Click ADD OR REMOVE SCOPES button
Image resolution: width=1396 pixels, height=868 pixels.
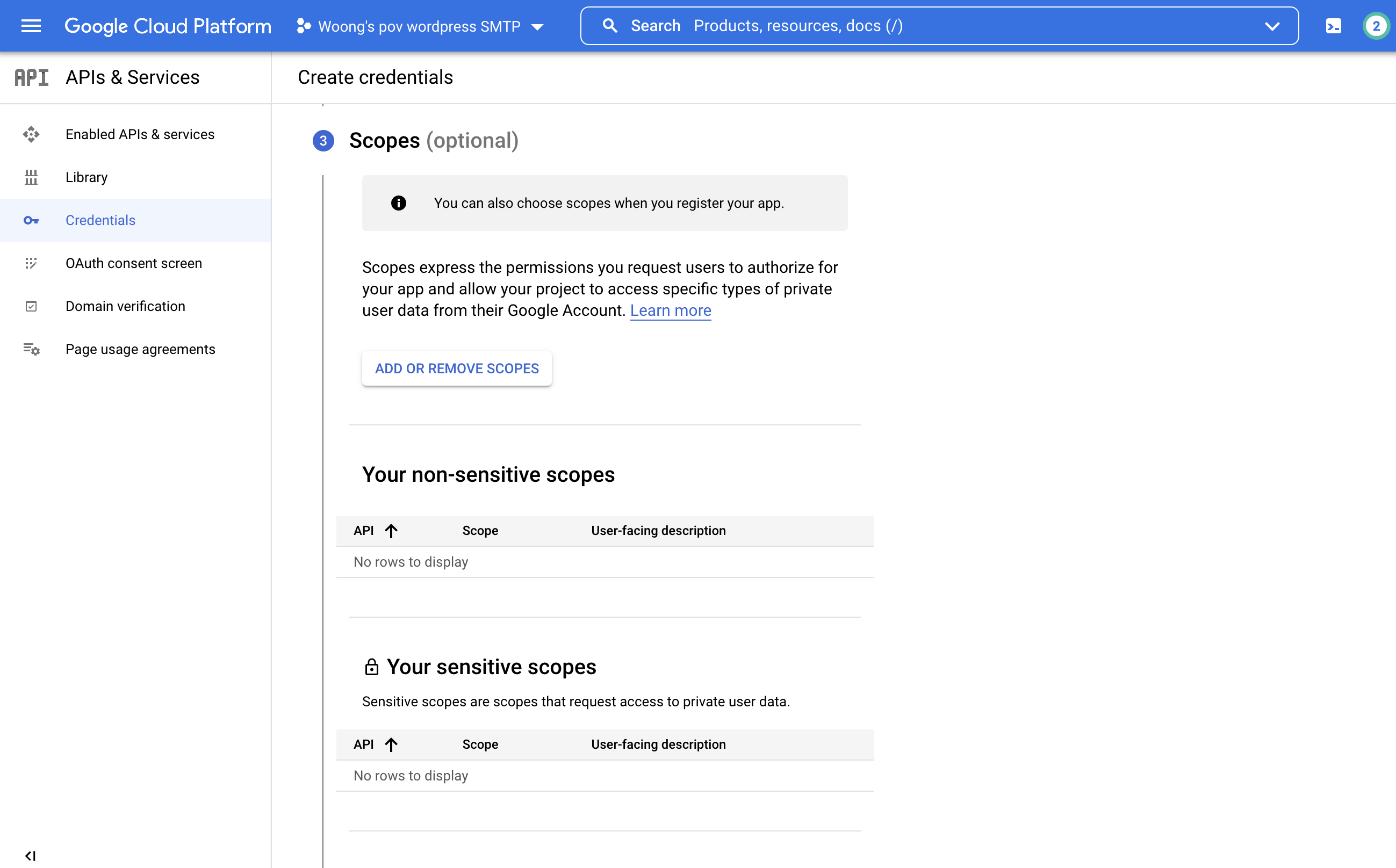(457, 368)
